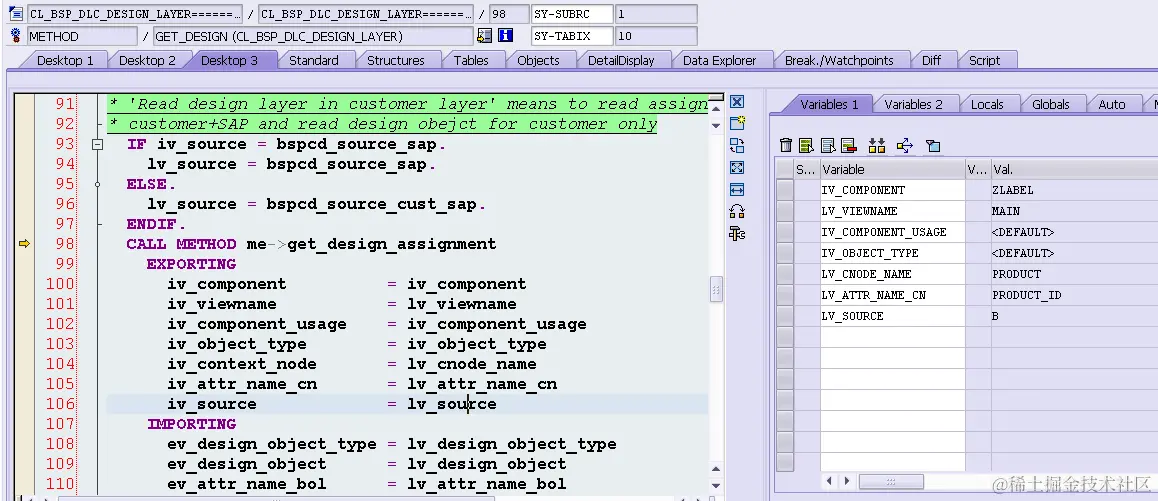Click the Val. column header
This screenshot has width=1158, height=501.
coord(1075,169)
